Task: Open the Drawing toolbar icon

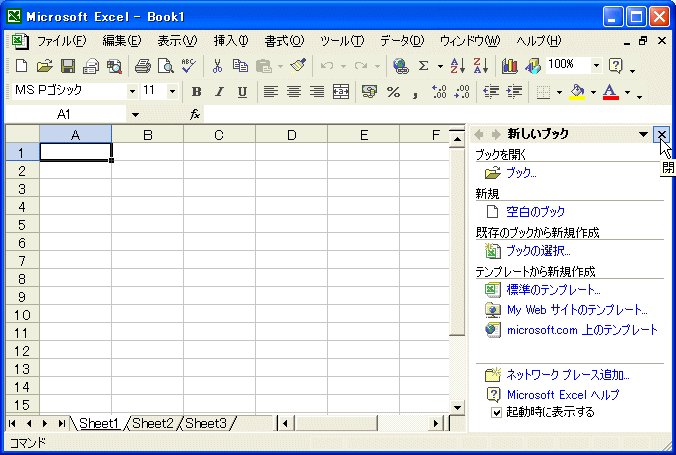Action: [x=533, y=66]
